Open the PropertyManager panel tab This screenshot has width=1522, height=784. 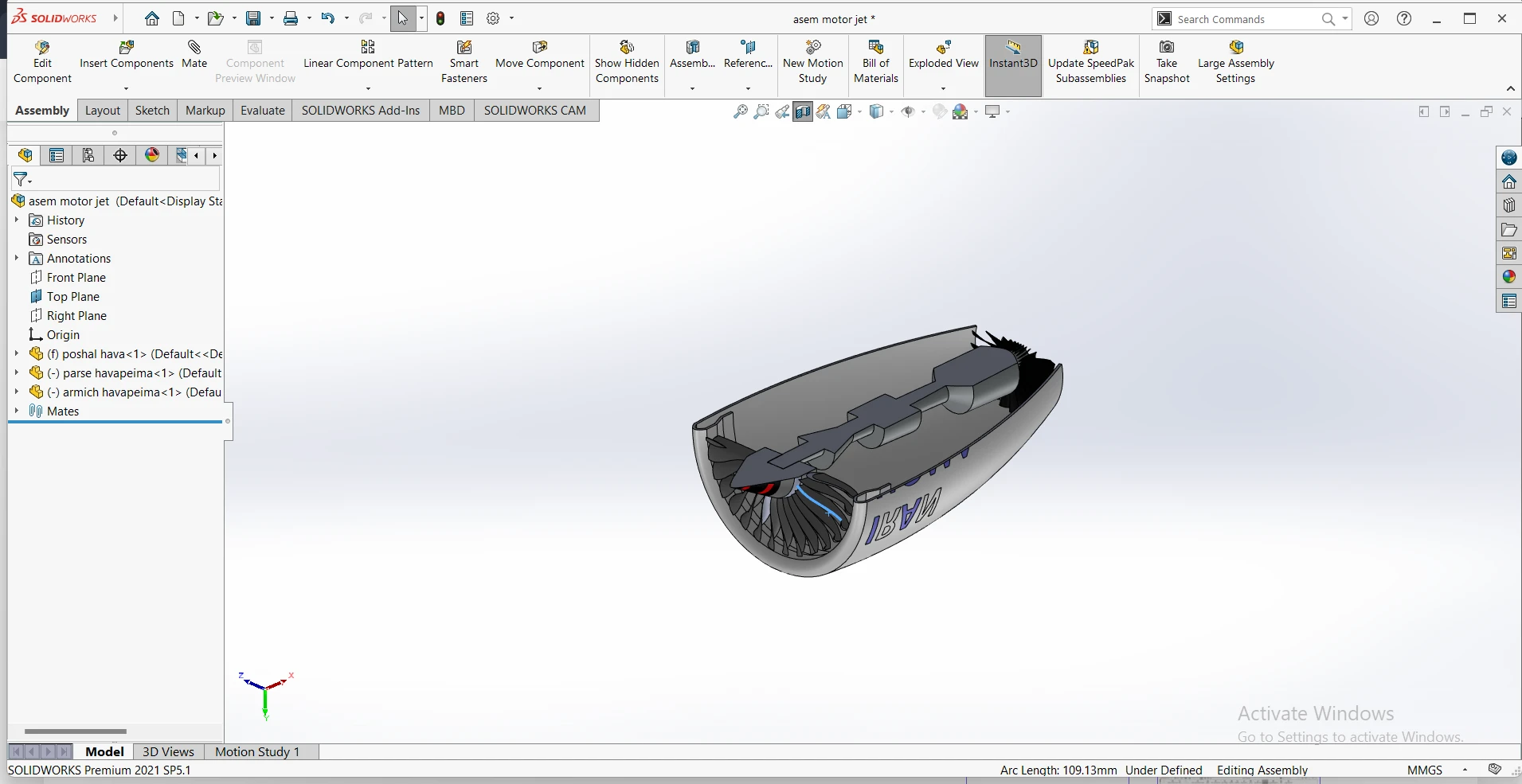[57, 155]
